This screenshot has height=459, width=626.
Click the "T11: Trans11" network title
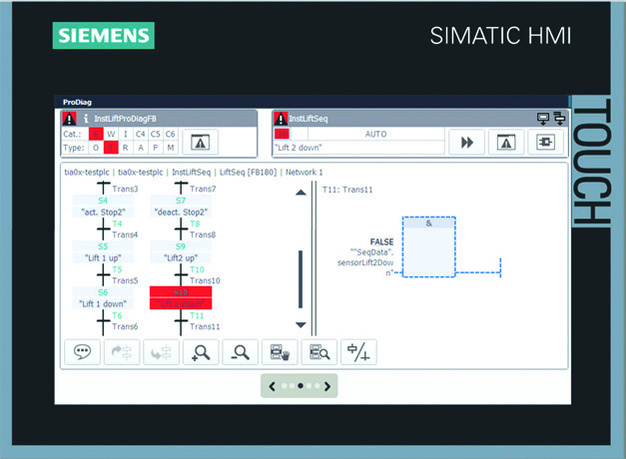[347, 190]
